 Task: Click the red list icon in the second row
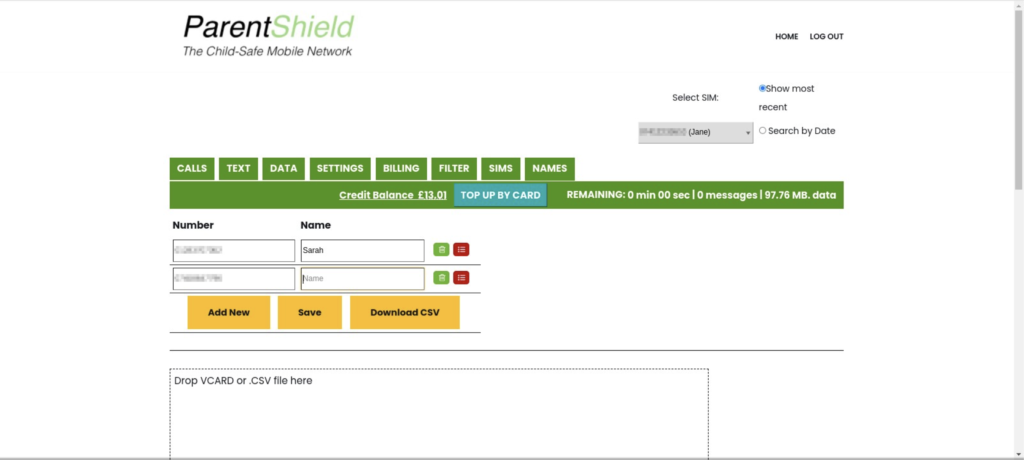click(x=461, y=278)
